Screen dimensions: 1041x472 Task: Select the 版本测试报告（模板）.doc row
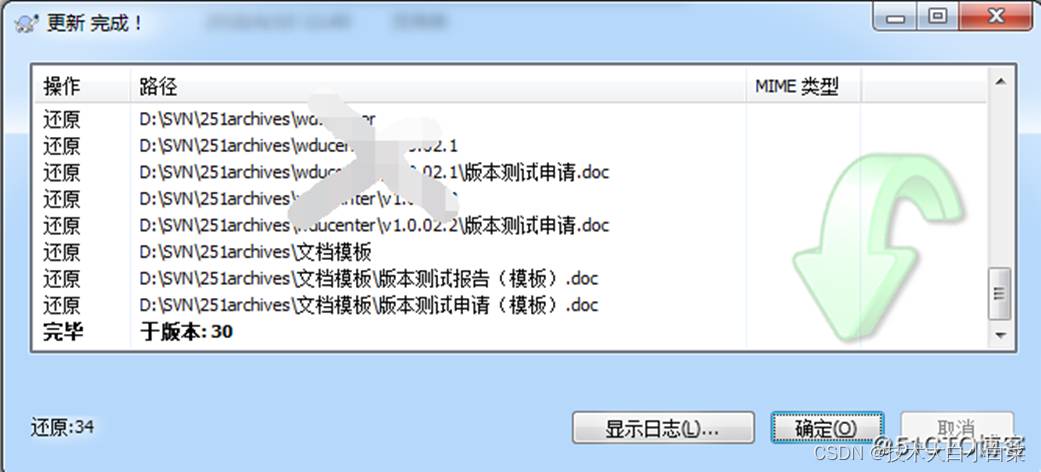[x=510, y=278]
